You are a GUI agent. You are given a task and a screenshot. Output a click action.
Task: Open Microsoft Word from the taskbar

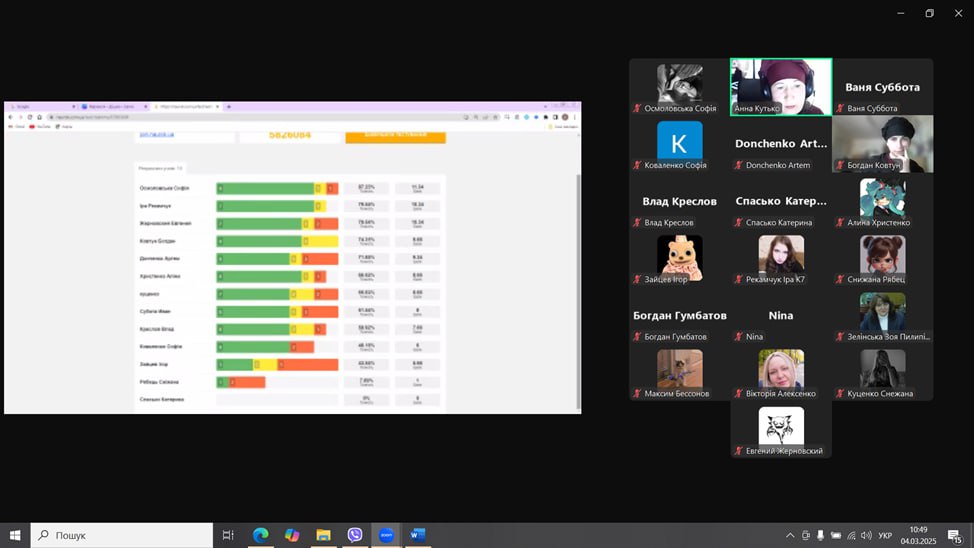tap(417, 535)
